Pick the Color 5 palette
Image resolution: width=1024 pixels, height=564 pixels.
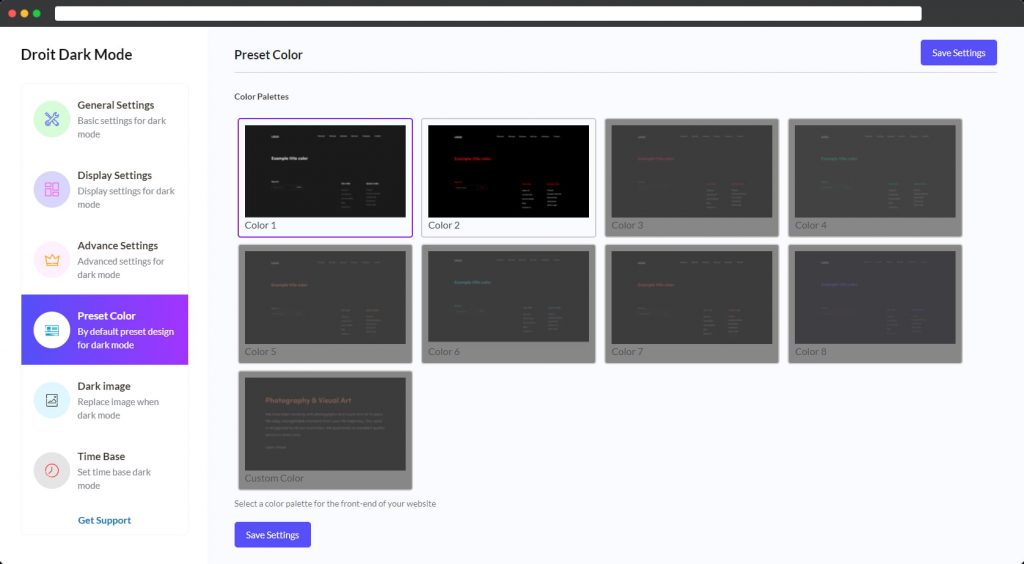point(325,304)
